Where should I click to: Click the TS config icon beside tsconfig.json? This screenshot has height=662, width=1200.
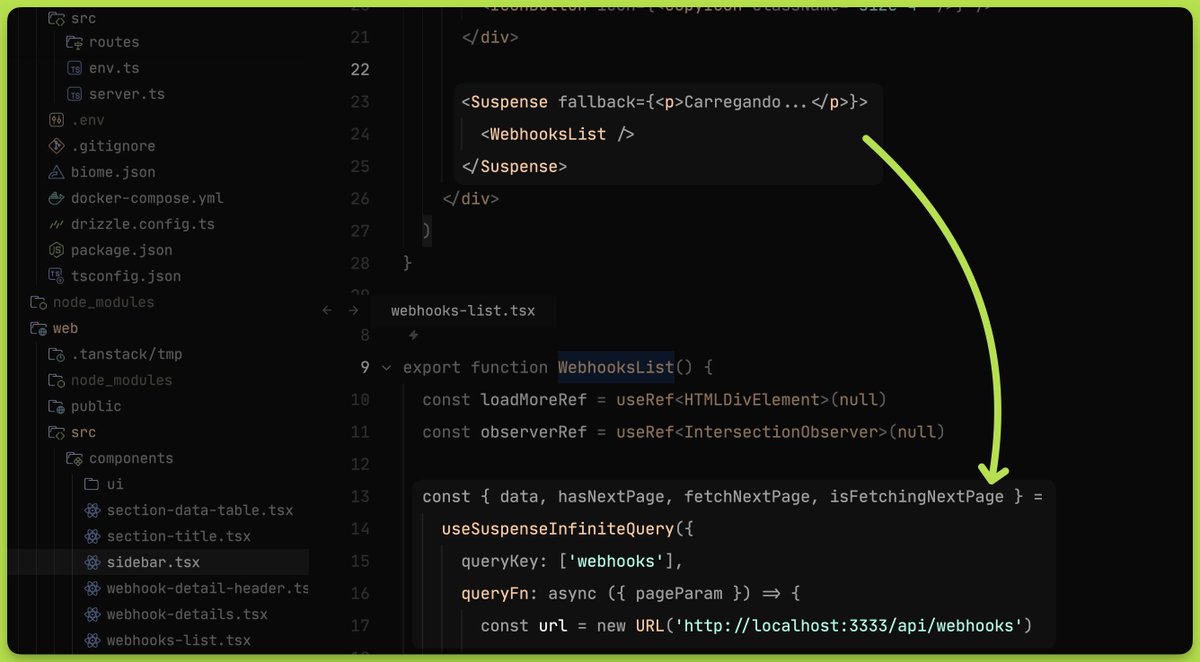57,276
